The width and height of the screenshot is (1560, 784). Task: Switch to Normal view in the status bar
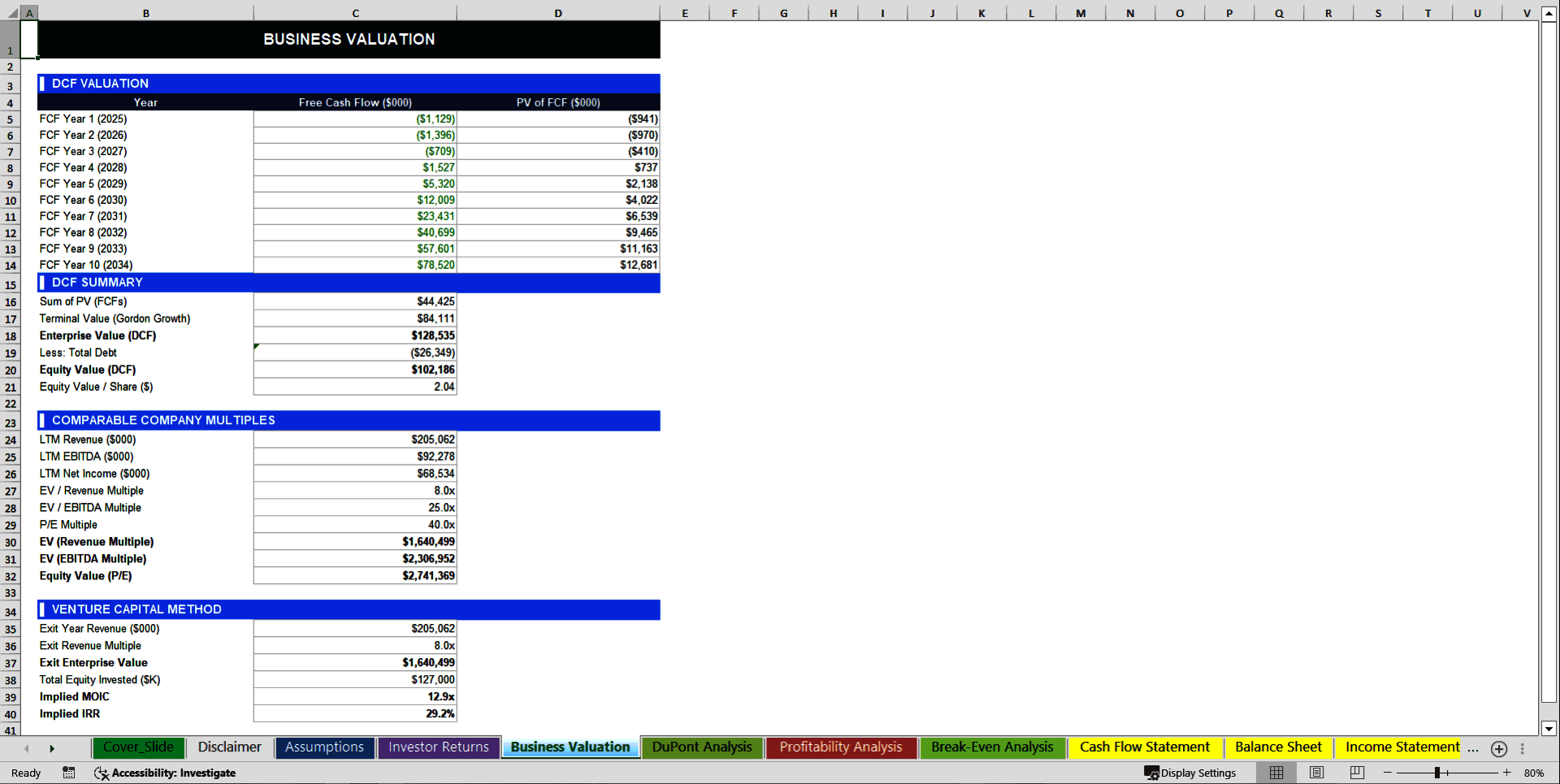[x=1276, y=773]
